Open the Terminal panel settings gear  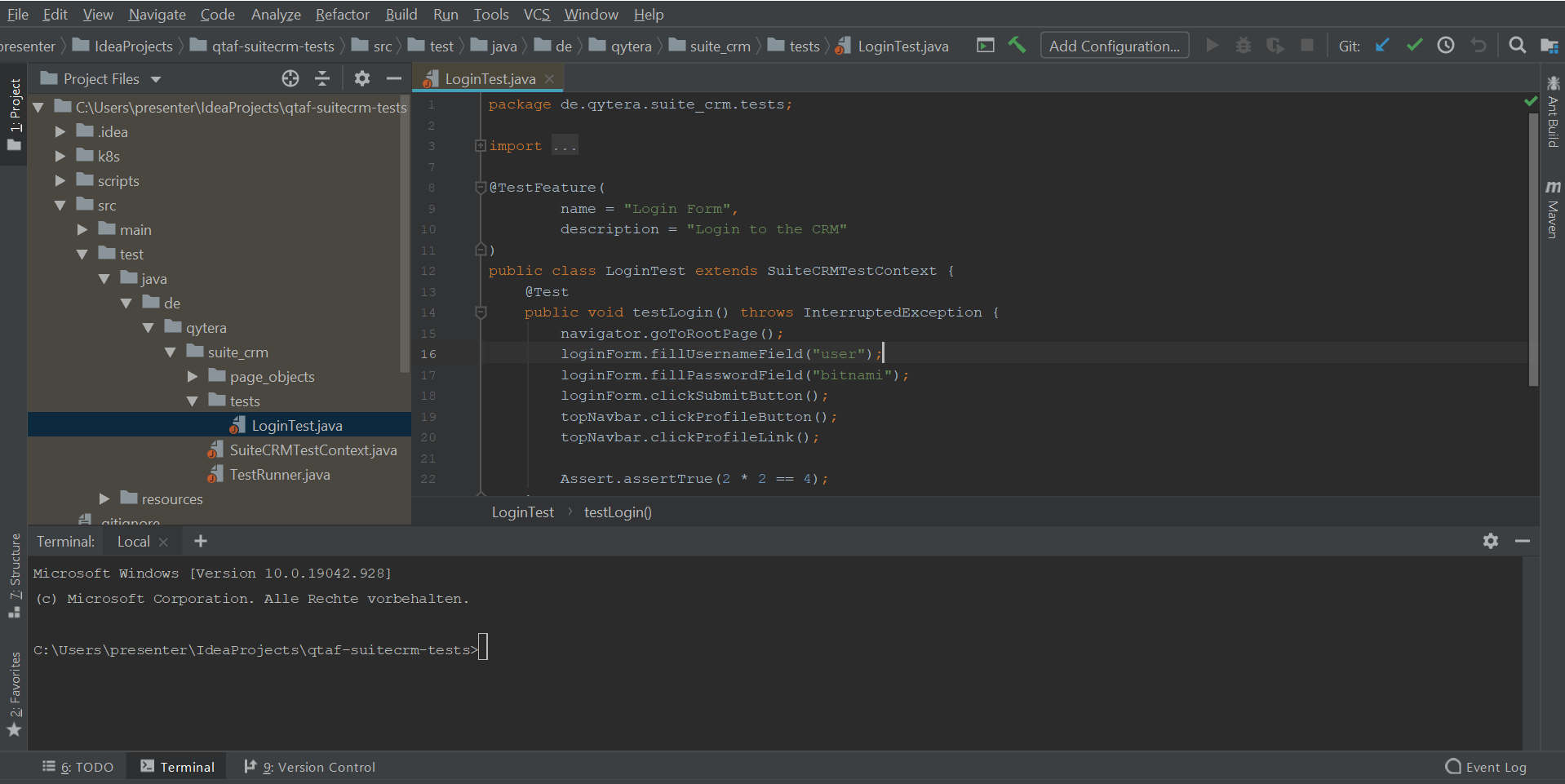click(x=1491, y=541)
